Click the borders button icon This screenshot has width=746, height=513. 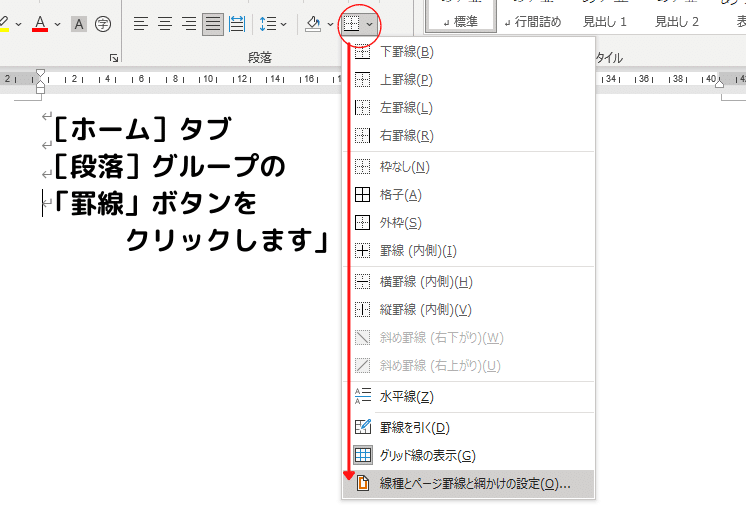click(352, 23)
